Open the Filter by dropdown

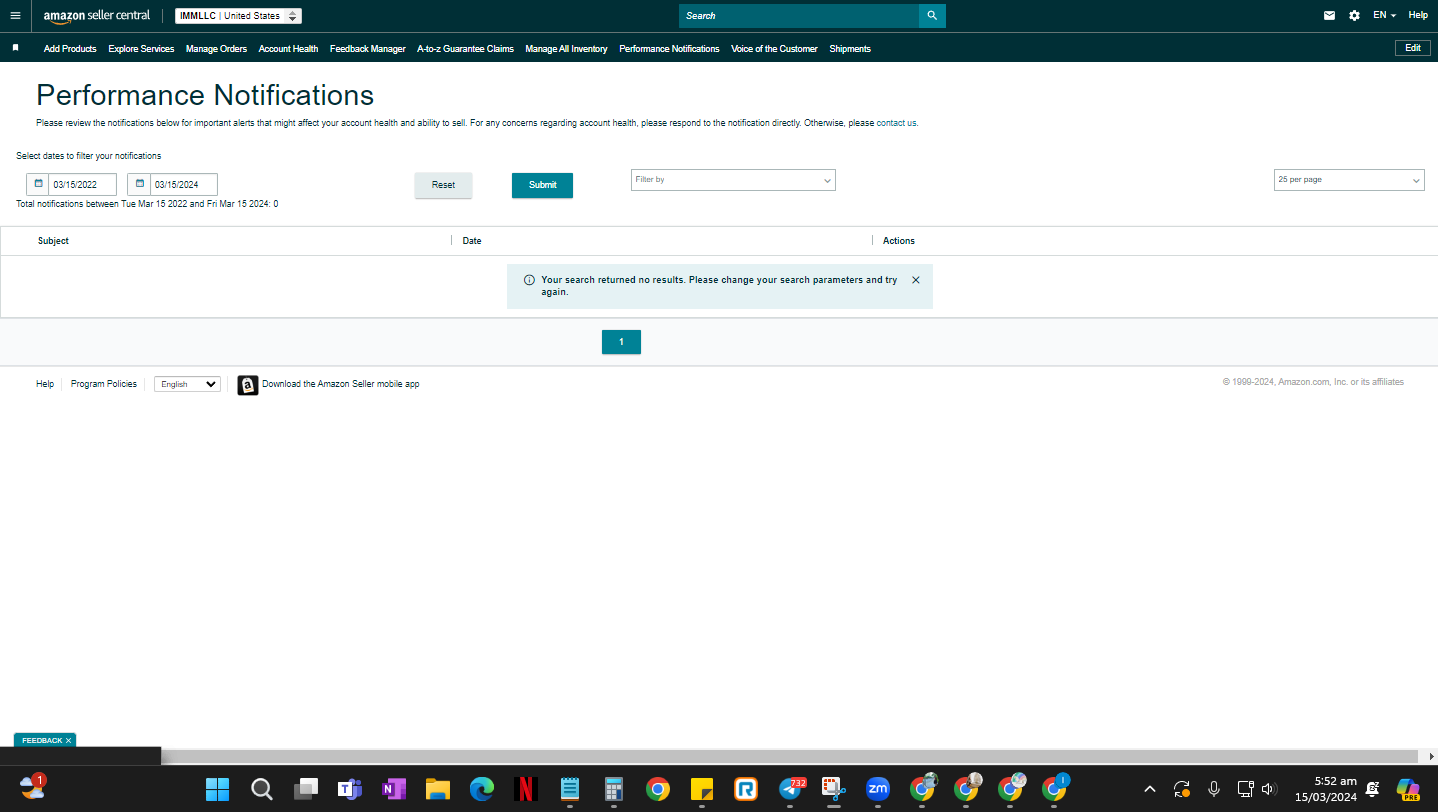pyautogui.click(x=733, y=180)
